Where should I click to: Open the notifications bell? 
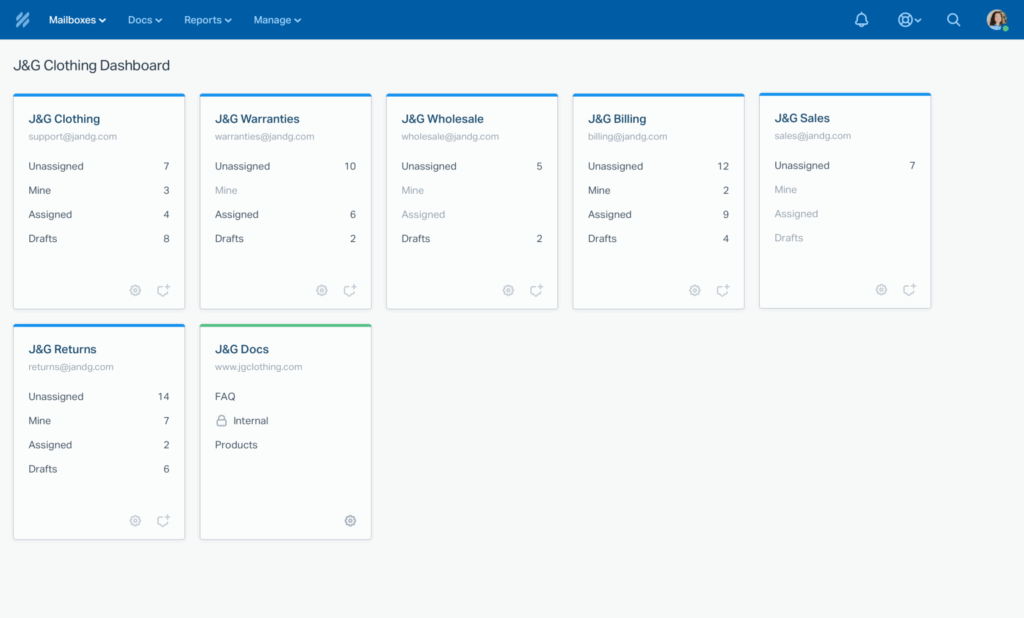(x=861, y=20)
